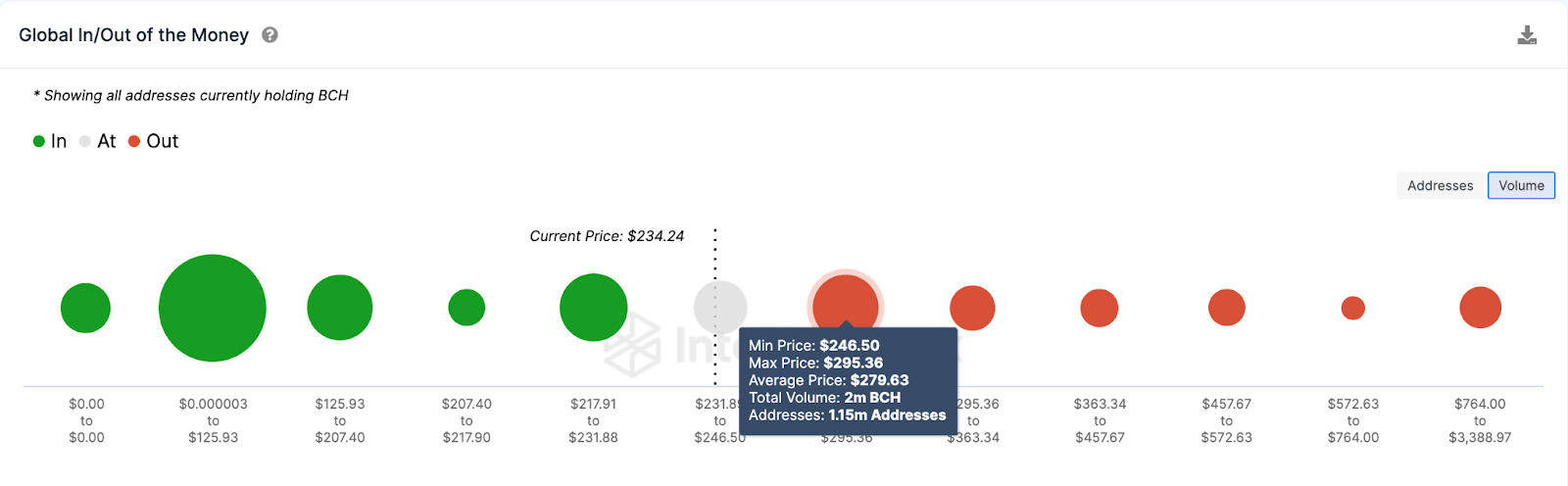The image size is (1568, 486).
Task: Click the $217.91 to $231.88 green bubble
Action: 594,308
